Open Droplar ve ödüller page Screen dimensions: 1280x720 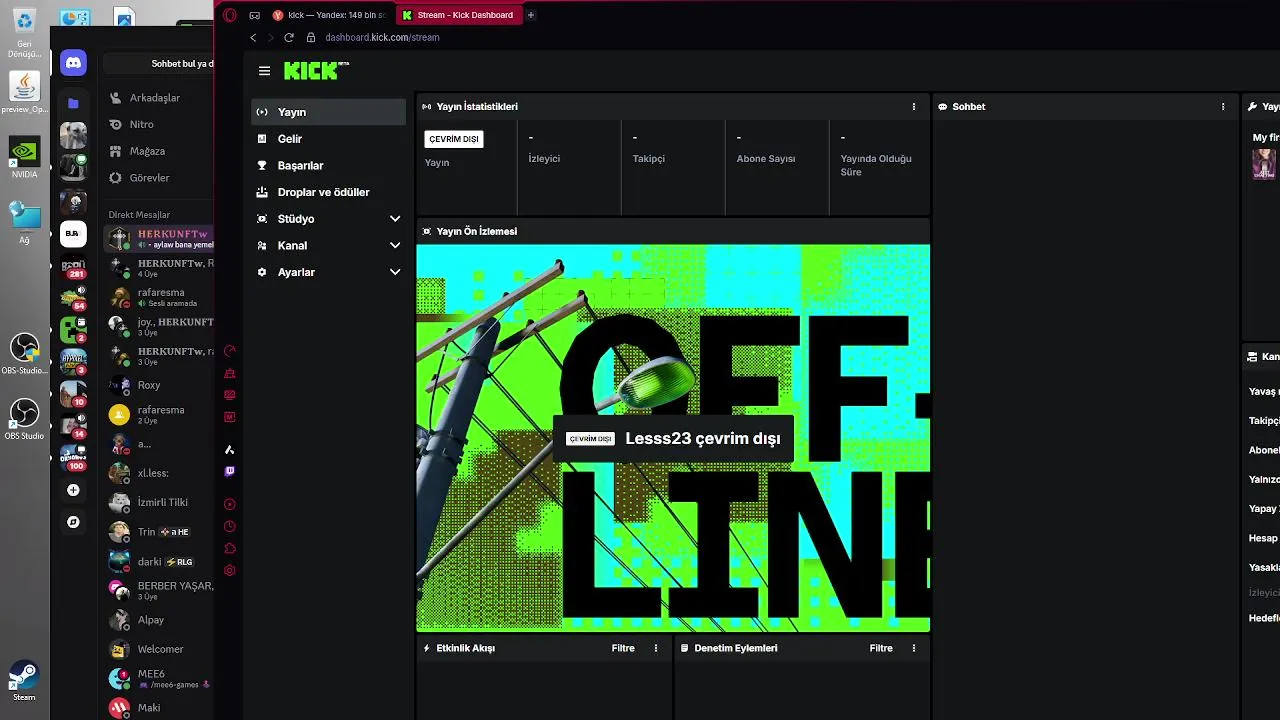(328, 192)
